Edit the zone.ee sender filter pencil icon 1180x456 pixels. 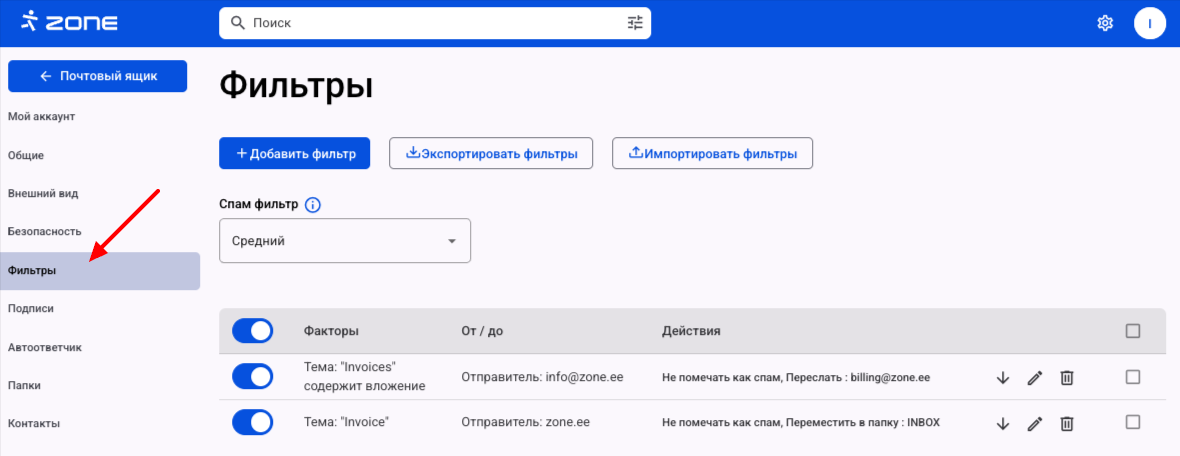(x=1035, y=423)
